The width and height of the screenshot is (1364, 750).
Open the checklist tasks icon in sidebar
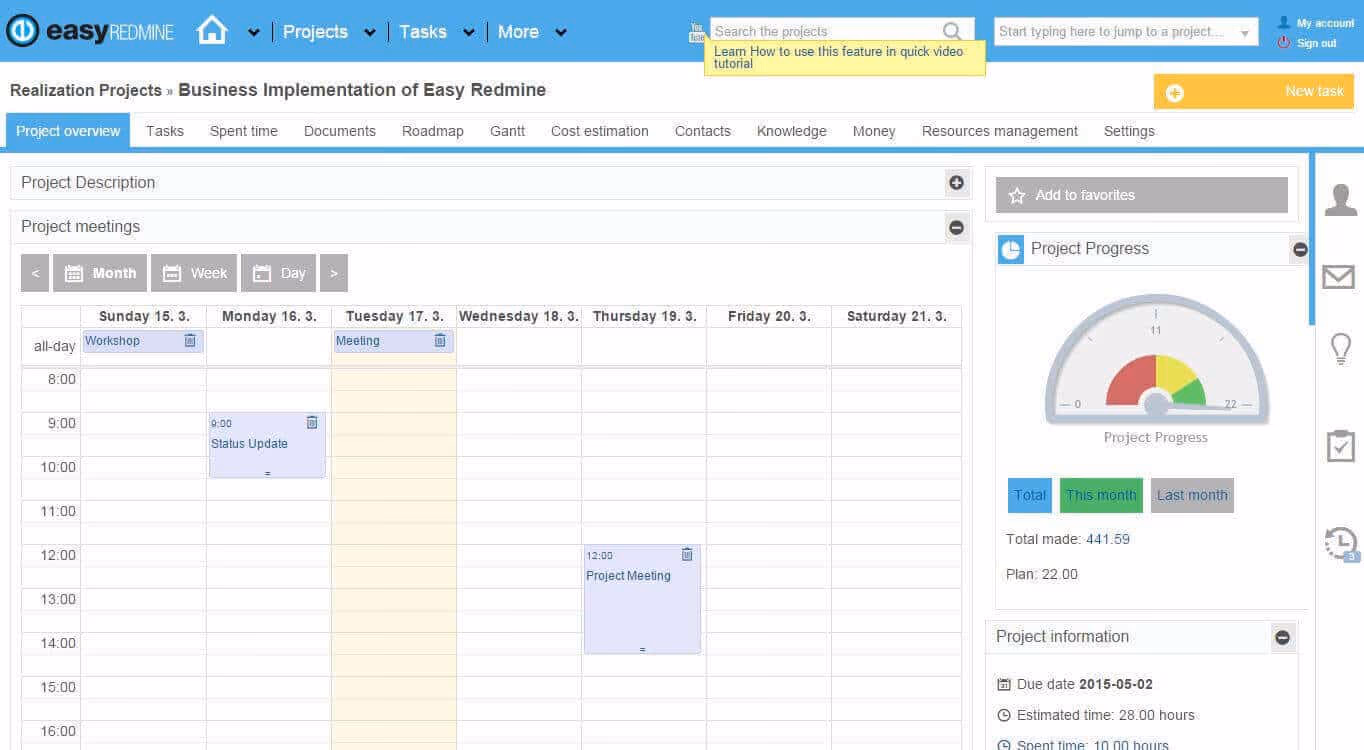[1340, 444]
